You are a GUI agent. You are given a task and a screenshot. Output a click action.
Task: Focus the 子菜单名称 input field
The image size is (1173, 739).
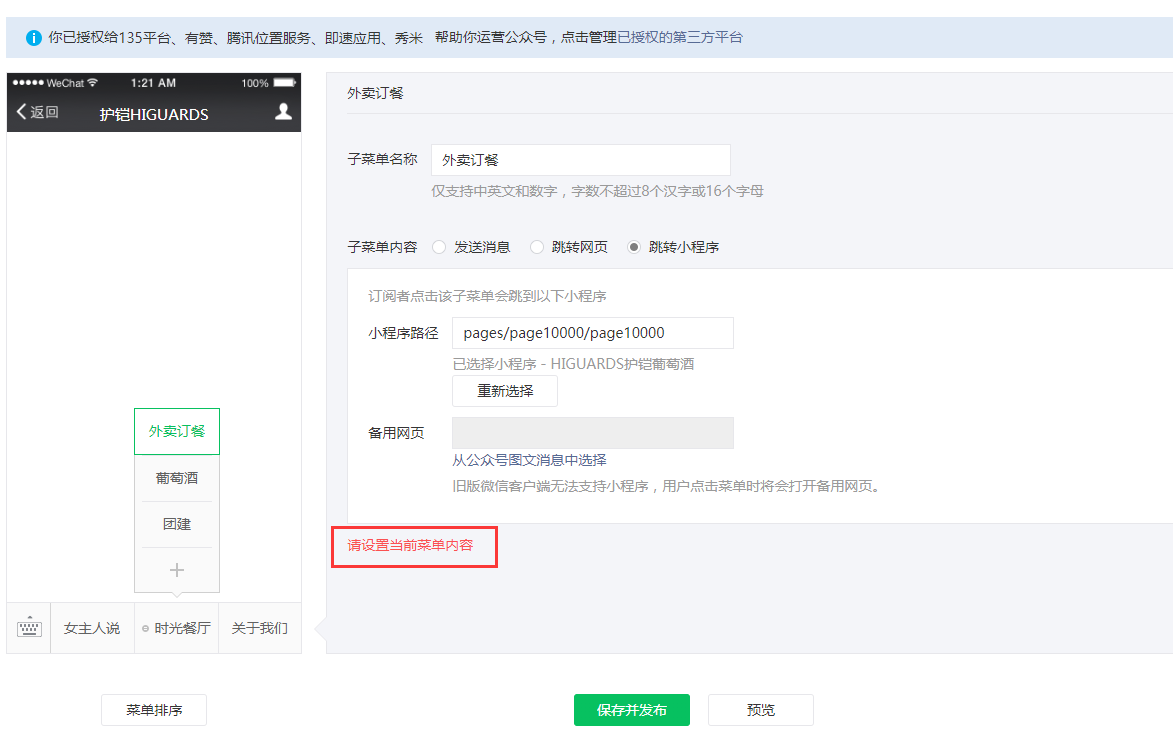point(581,160)
